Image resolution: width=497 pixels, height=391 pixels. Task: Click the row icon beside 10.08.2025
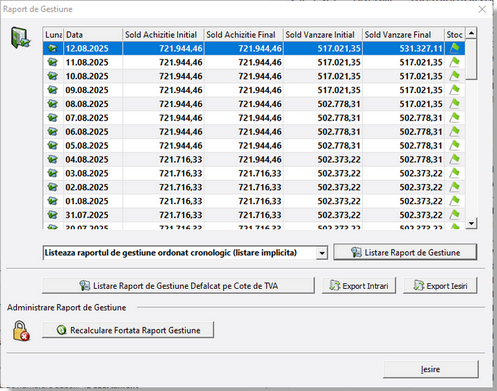click(x=53, y=76)
